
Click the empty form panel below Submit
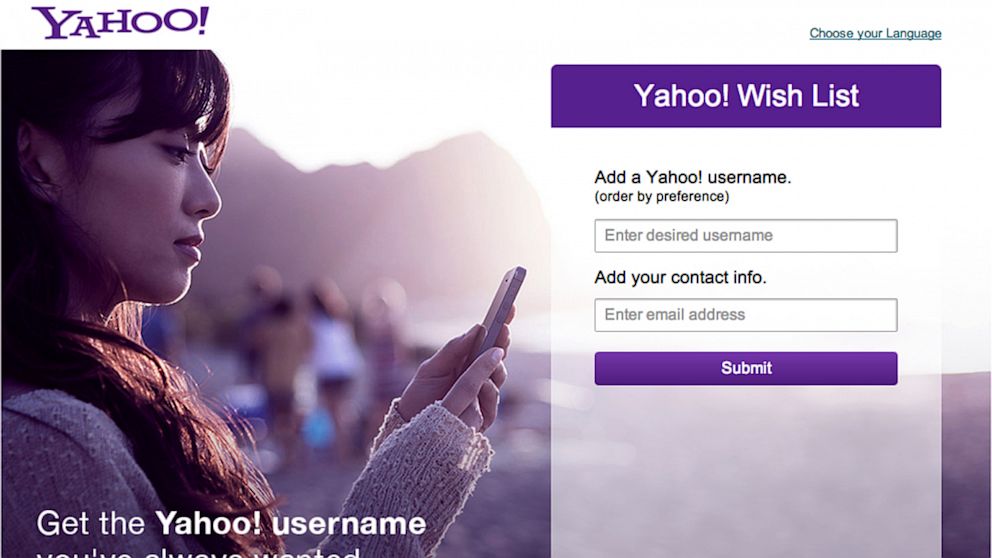click(x=746, y=471)
